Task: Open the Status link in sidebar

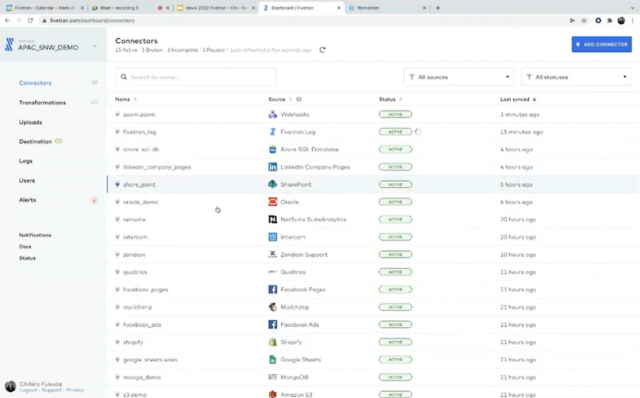Action: click(x=27, y=258)
